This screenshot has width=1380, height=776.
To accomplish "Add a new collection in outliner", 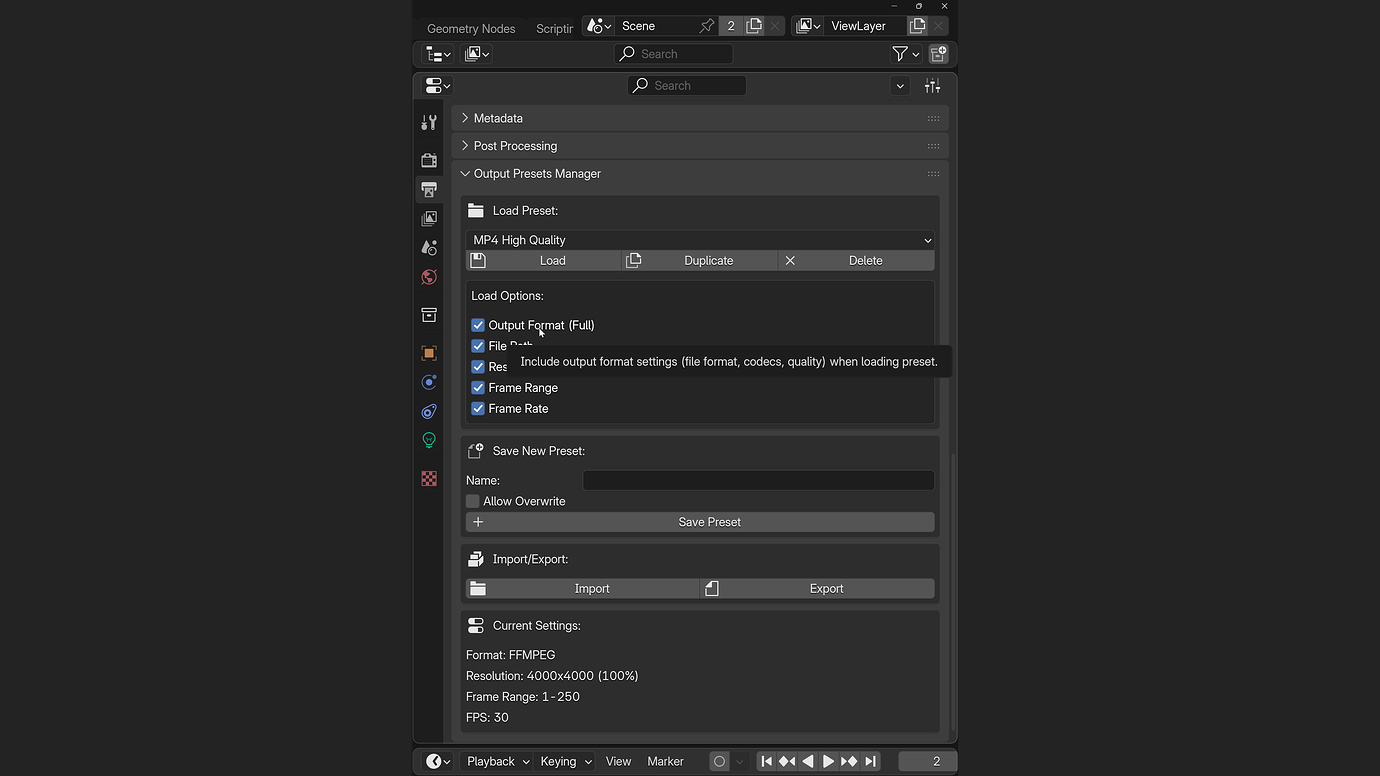I will [x=938, y=54].
